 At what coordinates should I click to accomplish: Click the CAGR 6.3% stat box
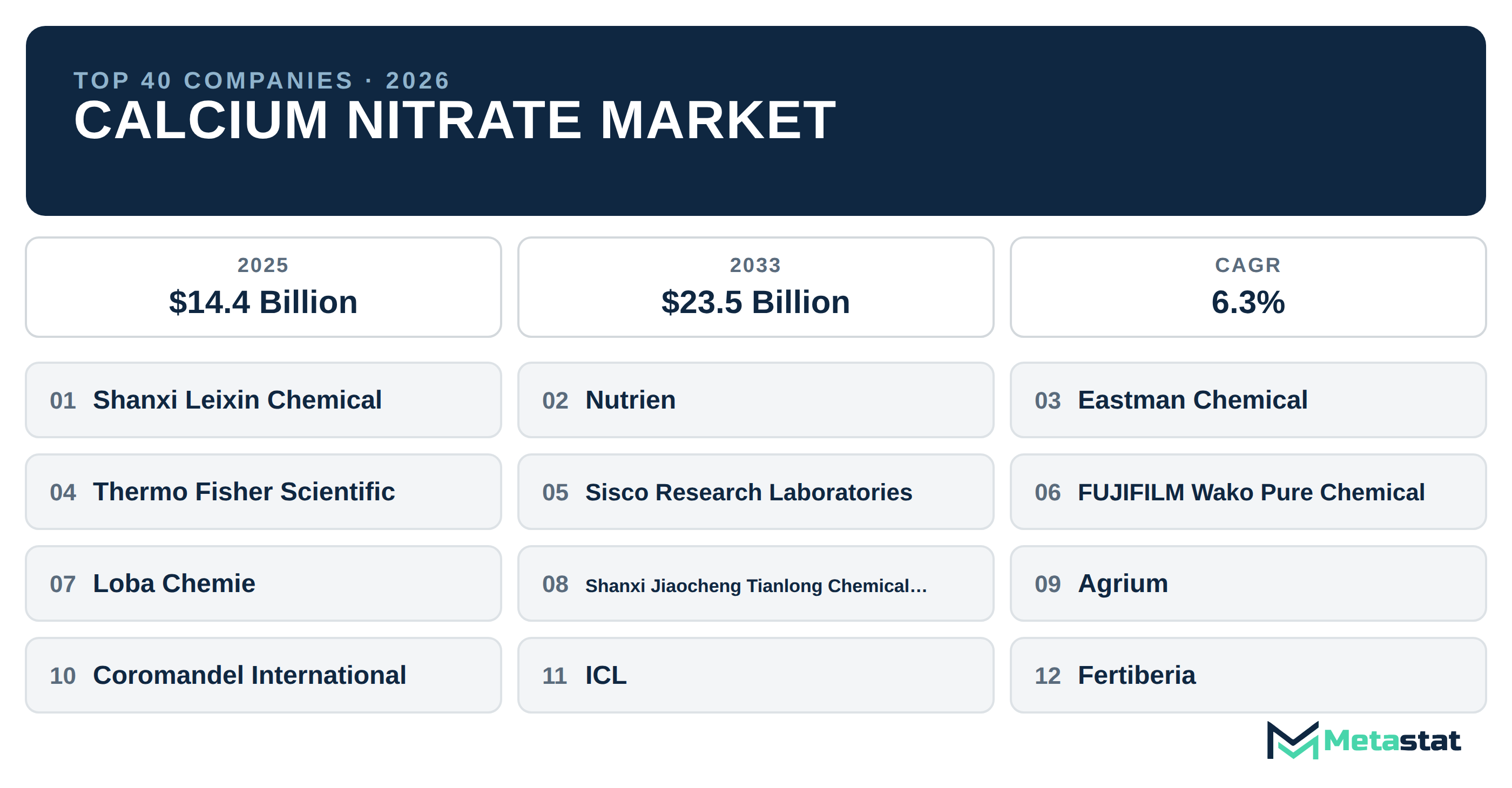(1248, 287)
